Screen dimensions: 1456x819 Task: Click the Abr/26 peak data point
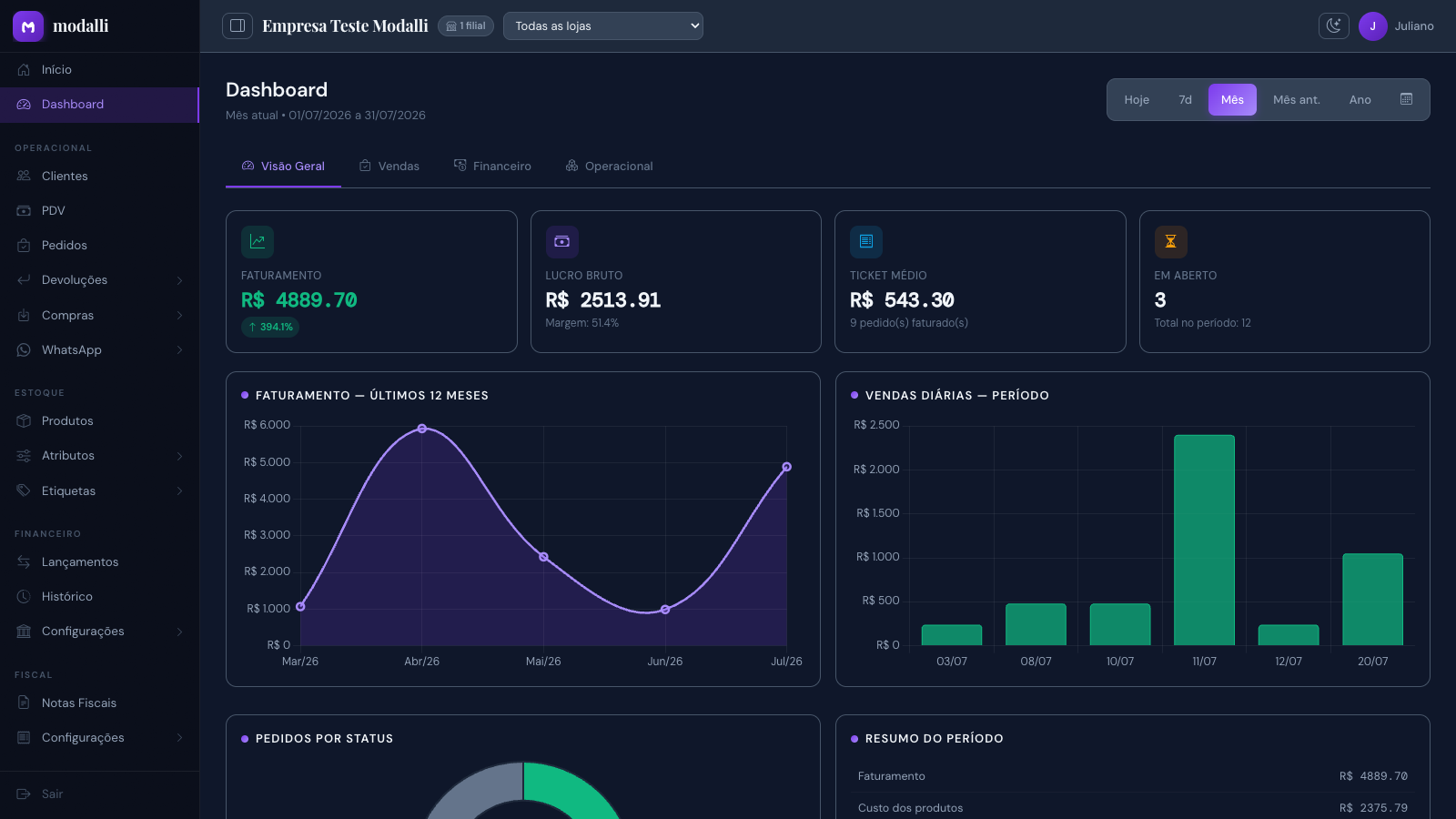421,428
